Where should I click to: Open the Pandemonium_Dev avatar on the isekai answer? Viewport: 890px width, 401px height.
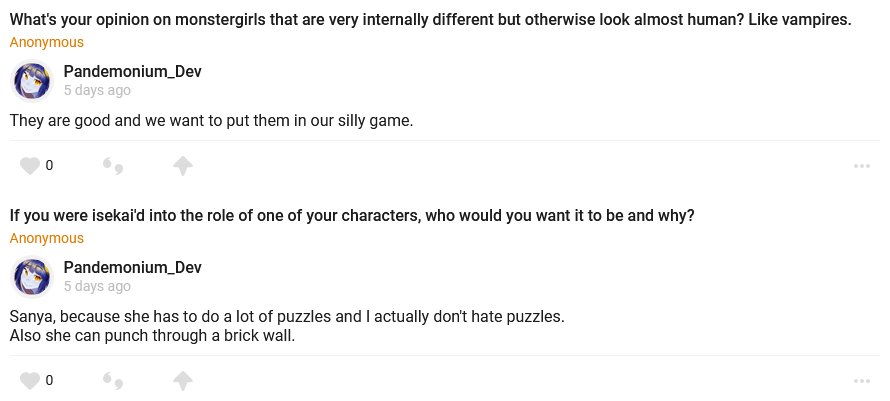pos(32,276)
